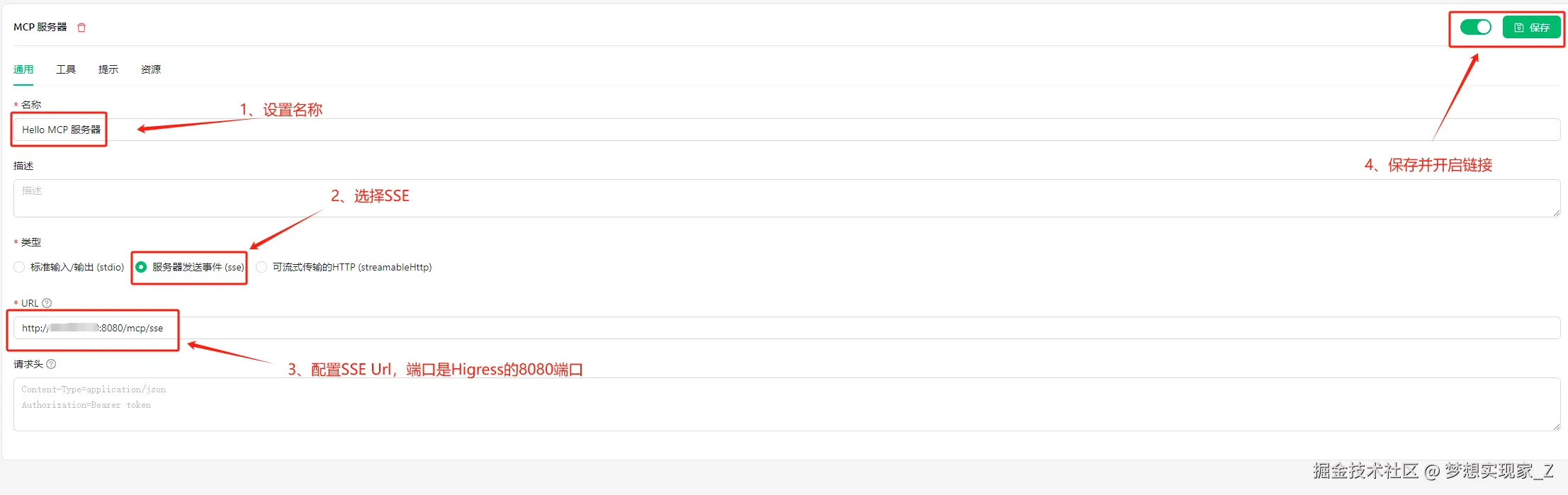
Task: Grab the 描述 textarea resize handle
Action: (1557, 213)
